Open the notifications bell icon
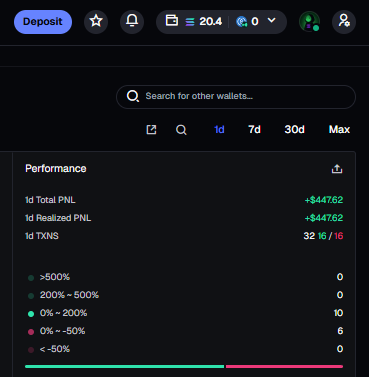 tap(132, 22)
